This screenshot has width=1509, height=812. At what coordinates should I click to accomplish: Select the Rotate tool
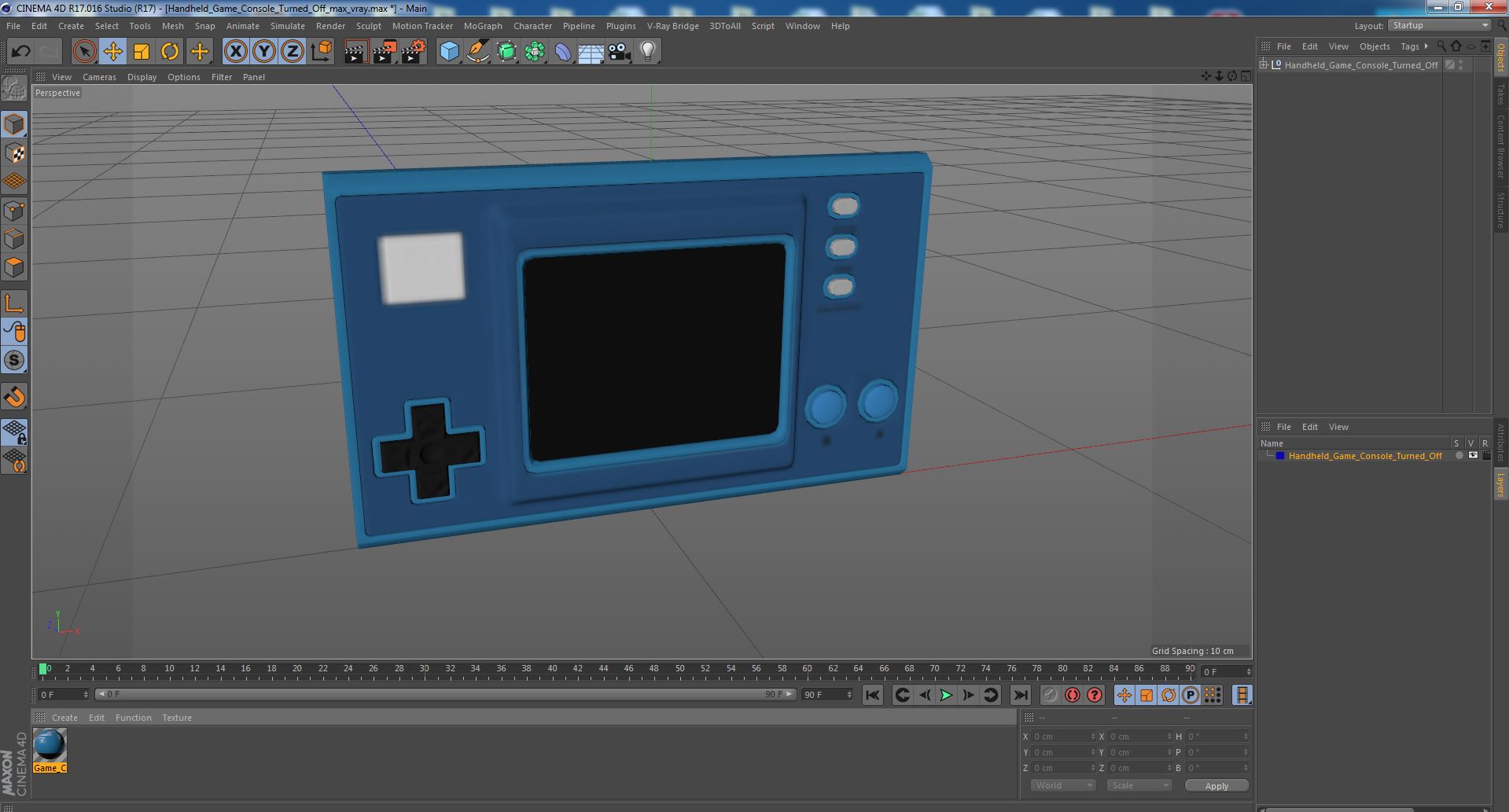(x=170, y=52)
